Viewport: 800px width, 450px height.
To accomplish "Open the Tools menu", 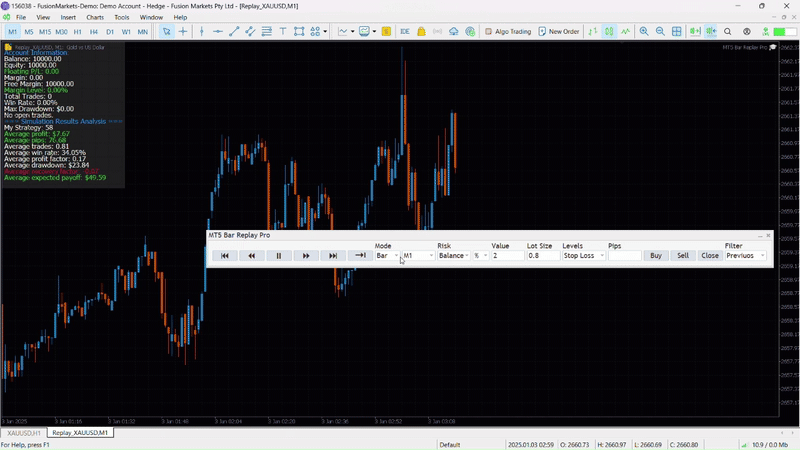I will point(121,17).
